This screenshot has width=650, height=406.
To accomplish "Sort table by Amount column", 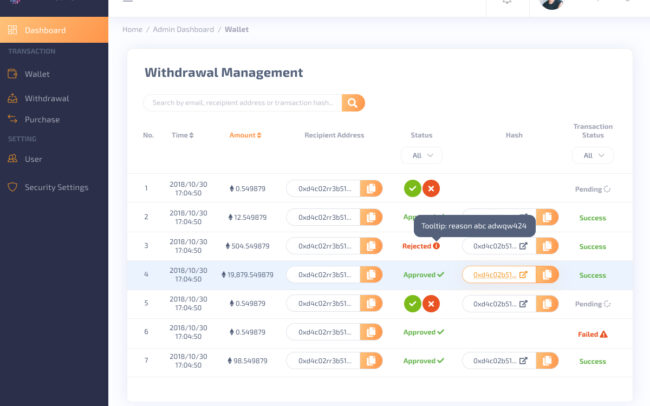I will [x=245, y=135].
